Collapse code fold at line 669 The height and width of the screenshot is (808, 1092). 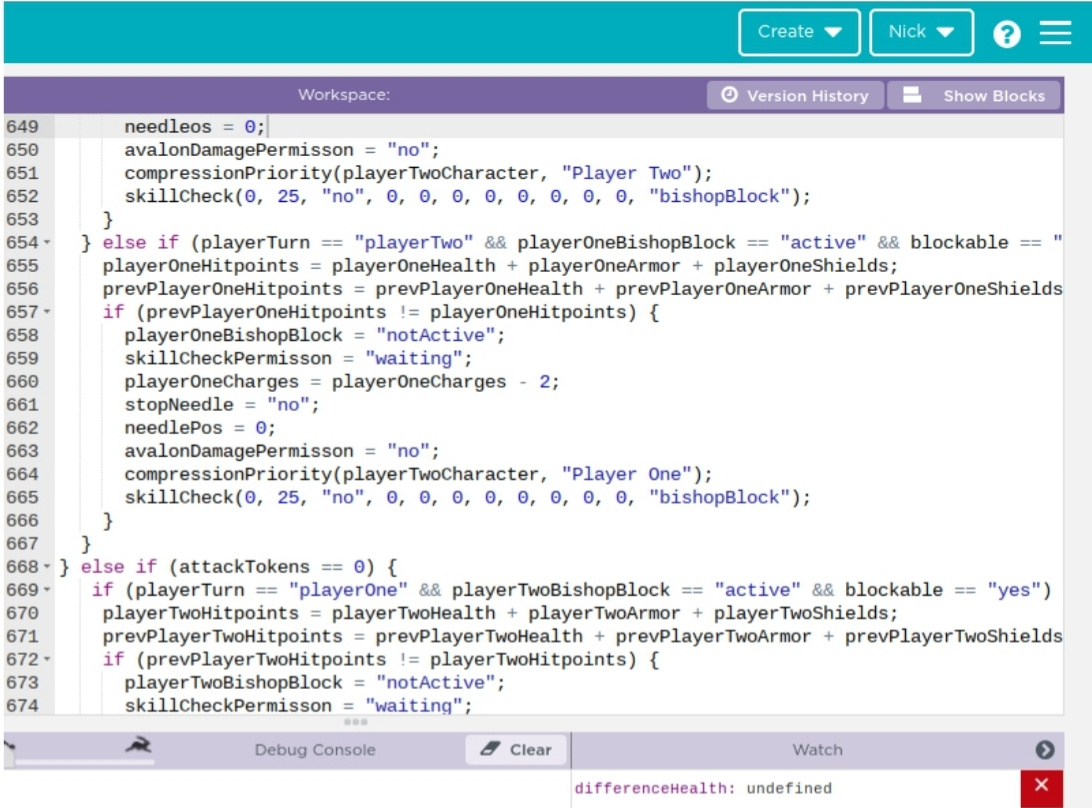pos(47,589)
